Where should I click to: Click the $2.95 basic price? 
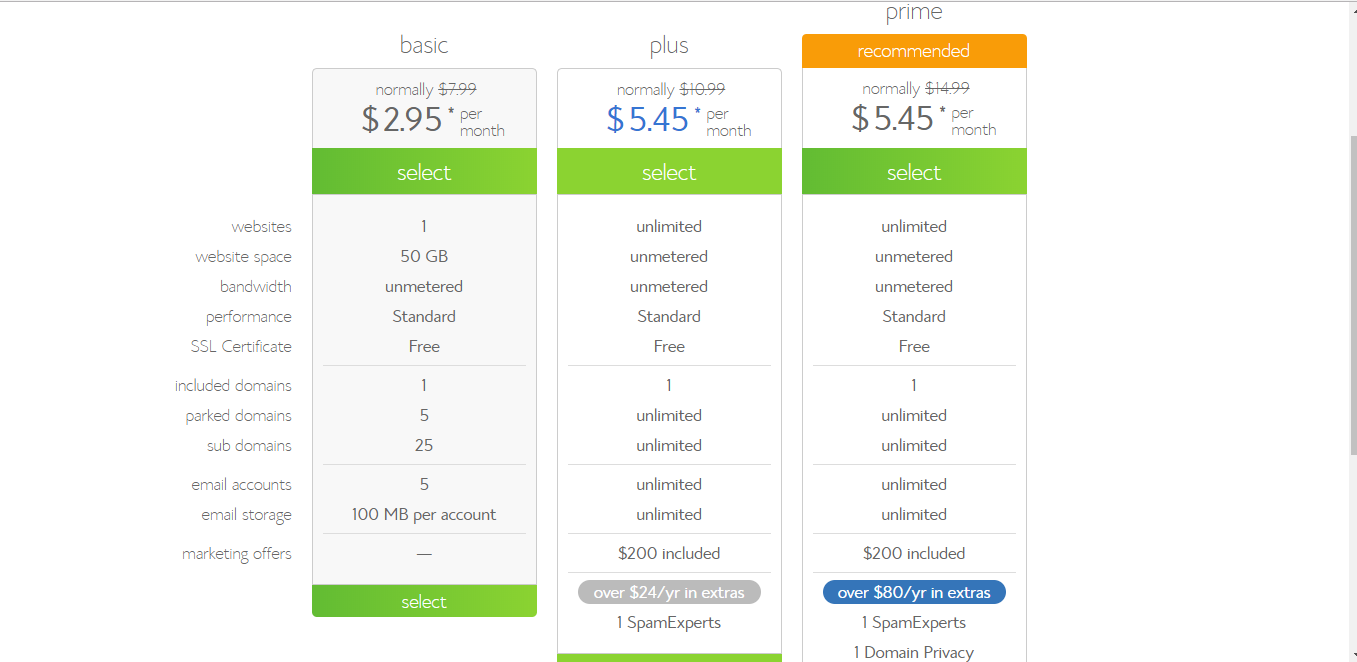(x=402, y=119)
